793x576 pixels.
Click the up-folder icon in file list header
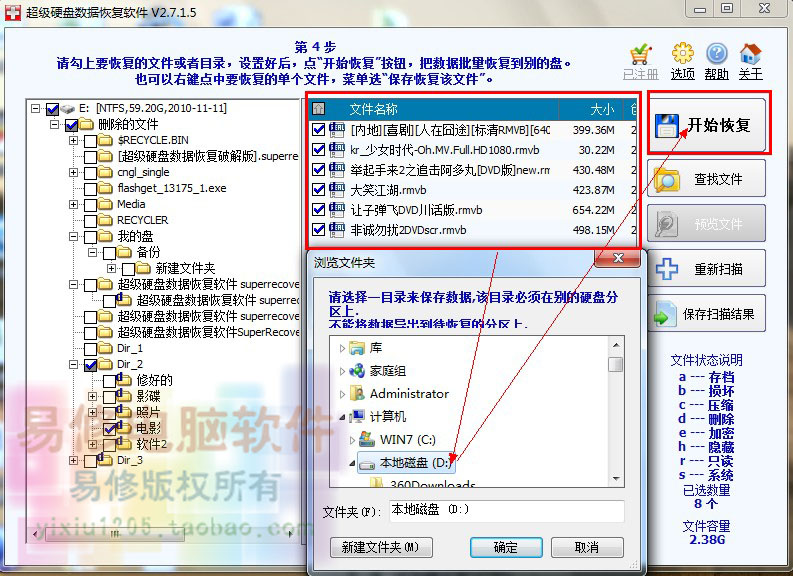pyautogui.click(x=319, y=108)
